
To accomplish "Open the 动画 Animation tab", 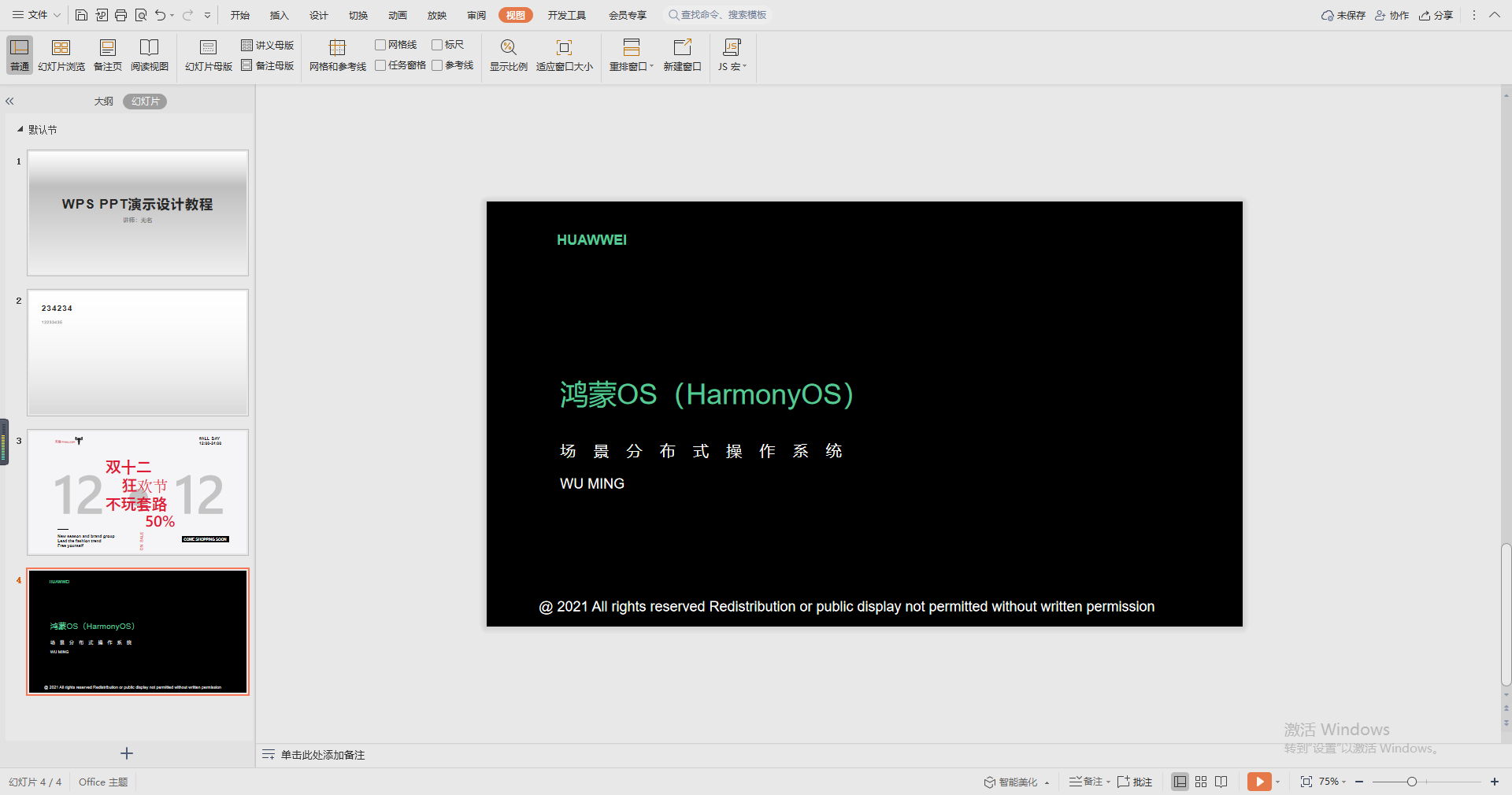I will pos(398,16).
